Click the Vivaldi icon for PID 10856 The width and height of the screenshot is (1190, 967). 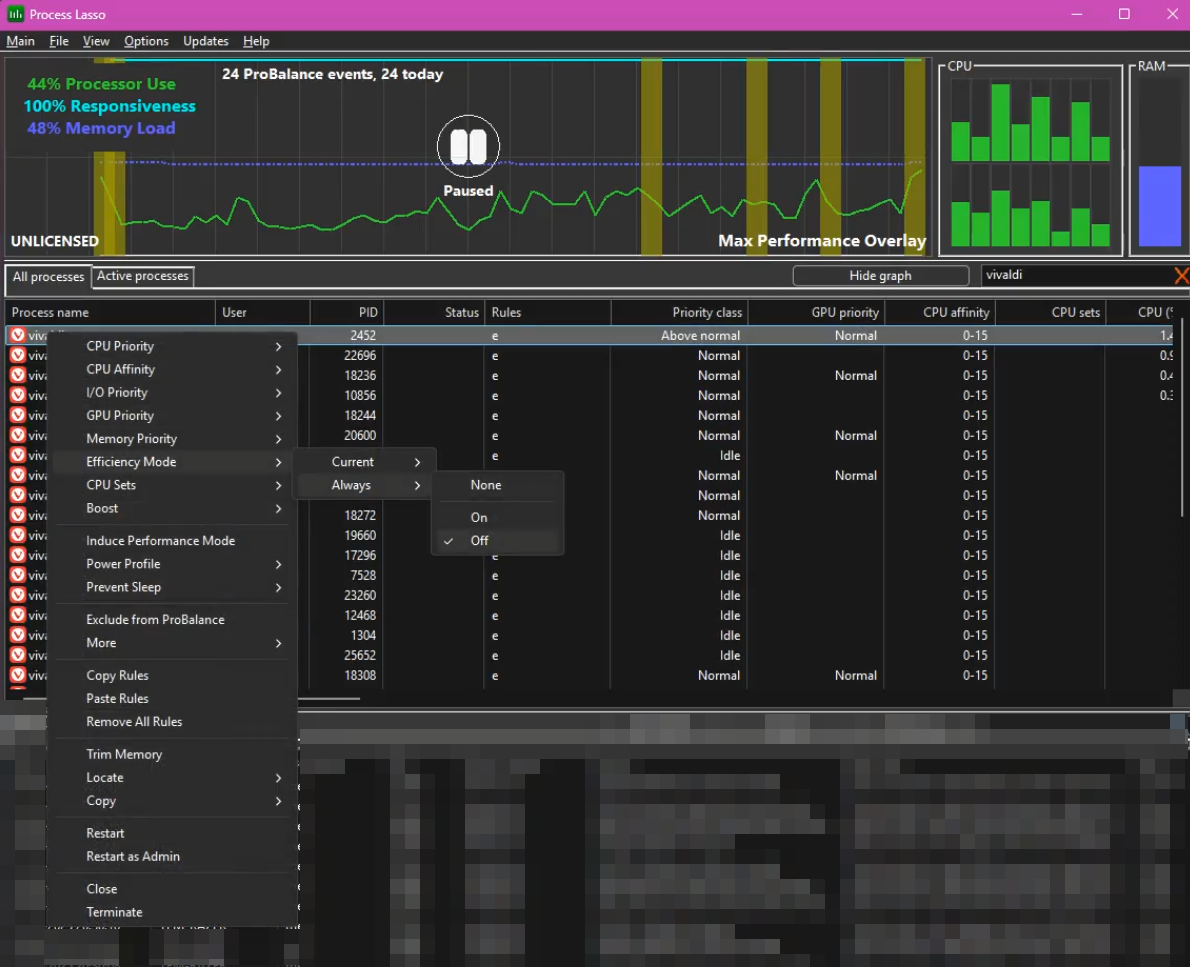(x=17, y=395)
